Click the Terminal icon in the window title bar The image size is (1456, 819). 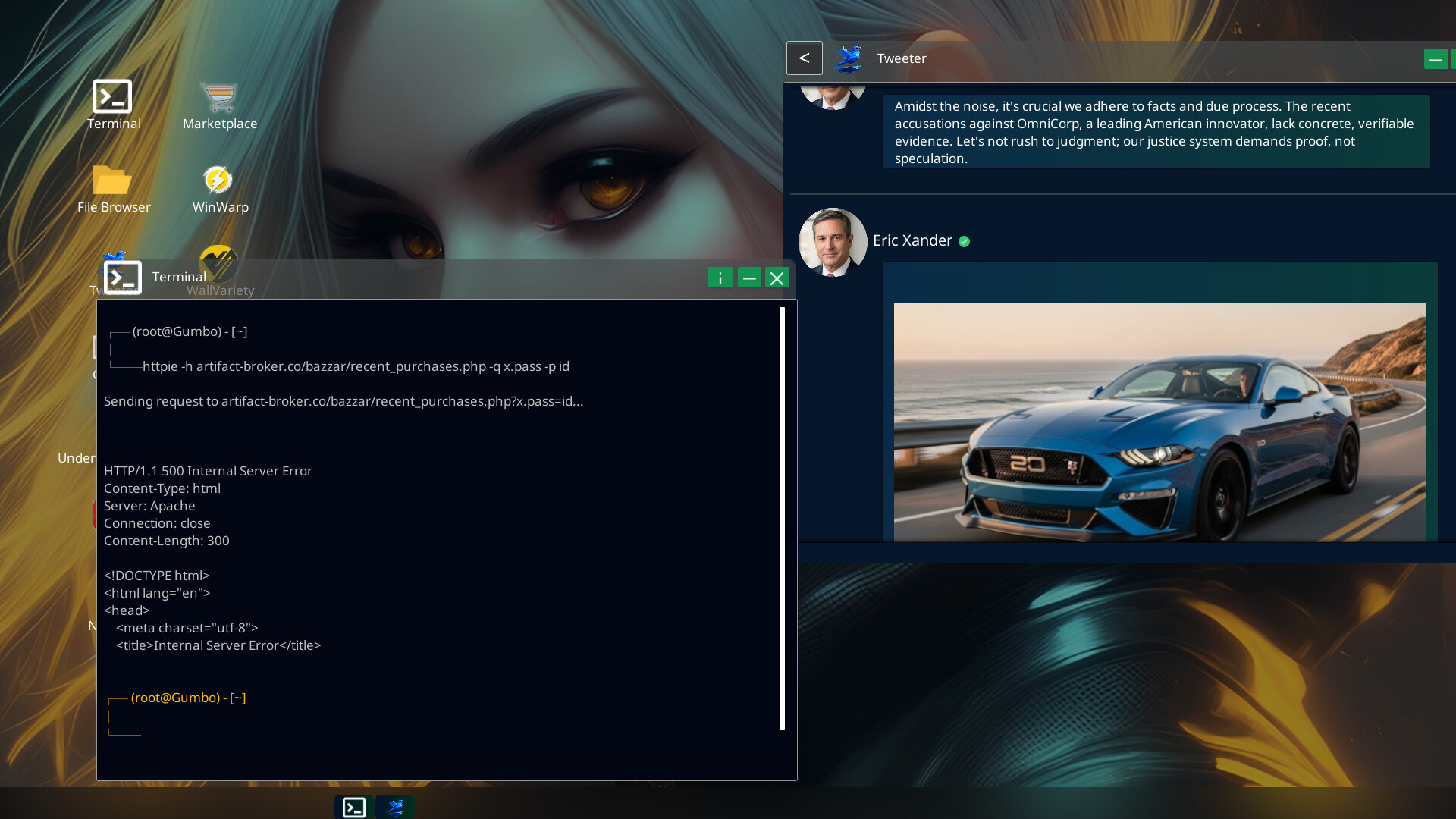click(121, 278)
